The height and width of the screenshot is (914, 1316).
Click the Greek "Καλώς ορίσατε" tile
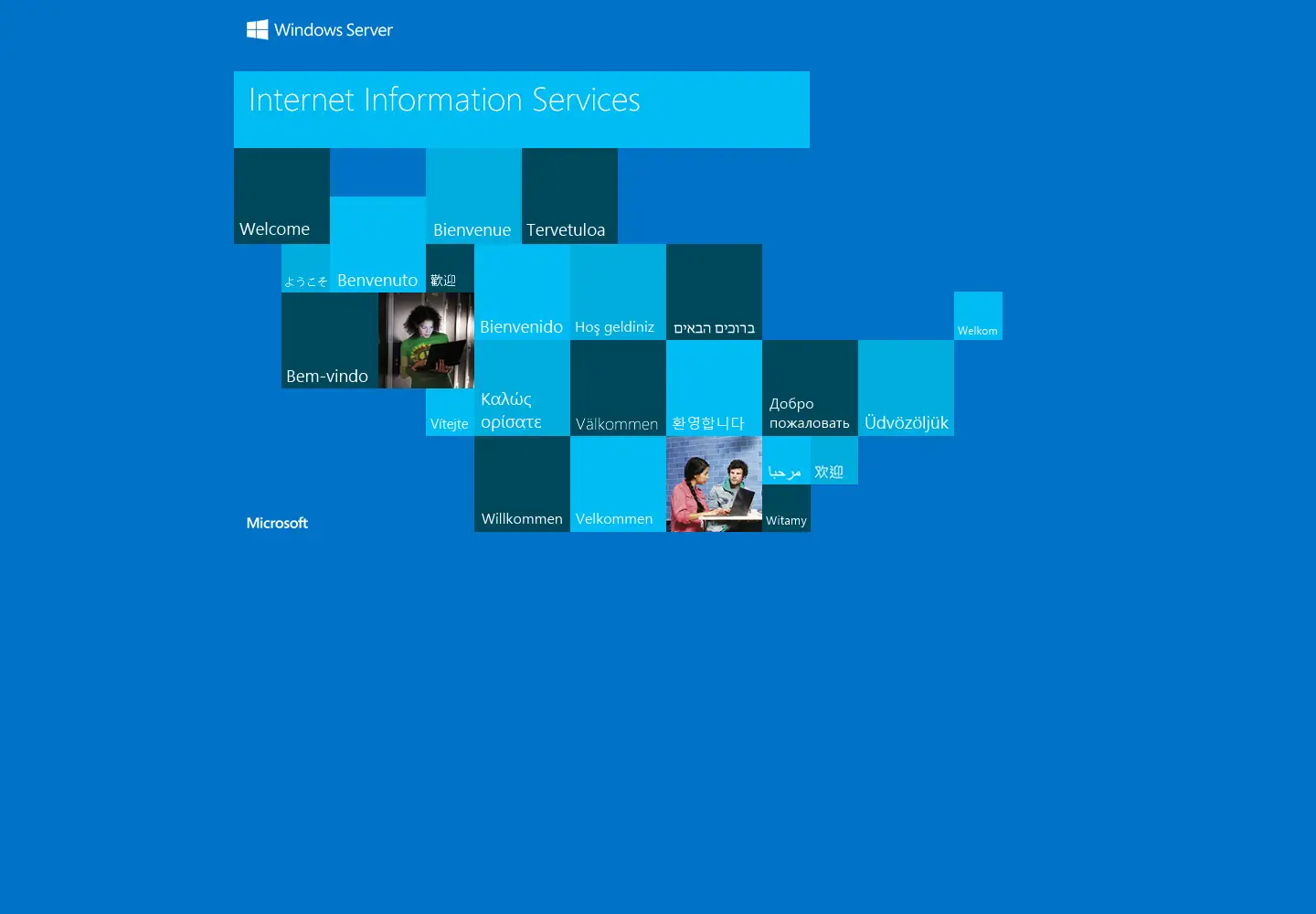(522, 388)
